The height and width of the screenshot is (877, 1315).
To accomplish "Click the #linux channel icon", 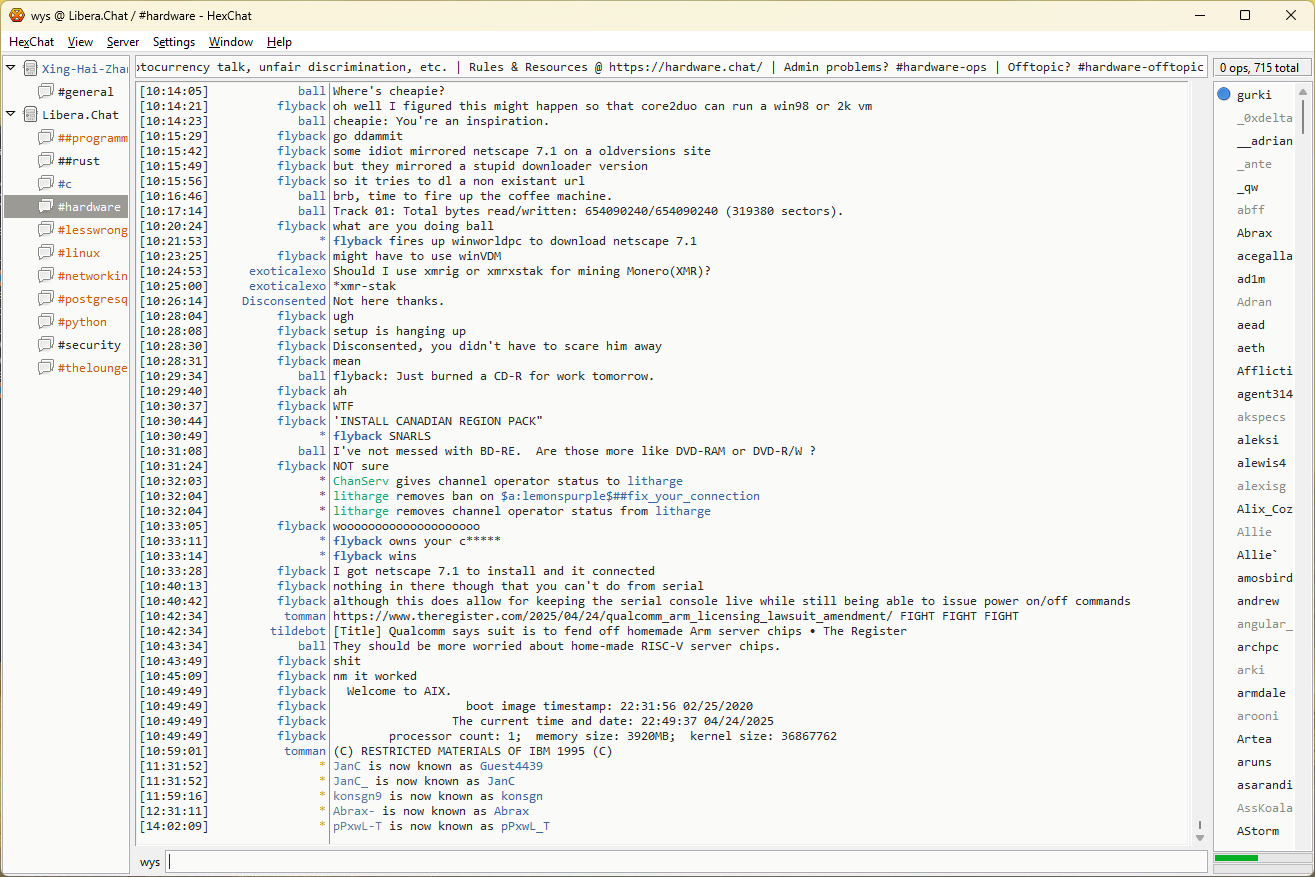I will point(46,253).
